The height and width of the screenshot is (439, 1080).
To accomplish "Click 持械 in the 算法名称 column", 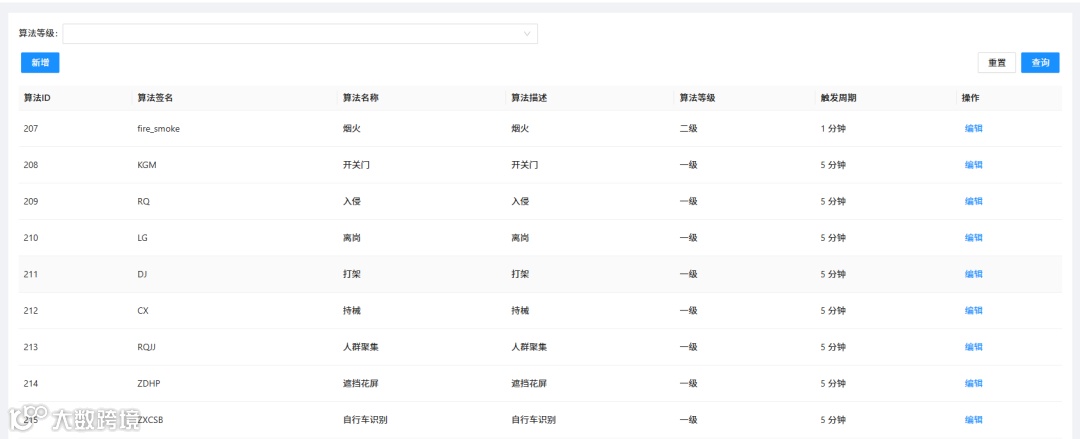I will pos(352,311).
